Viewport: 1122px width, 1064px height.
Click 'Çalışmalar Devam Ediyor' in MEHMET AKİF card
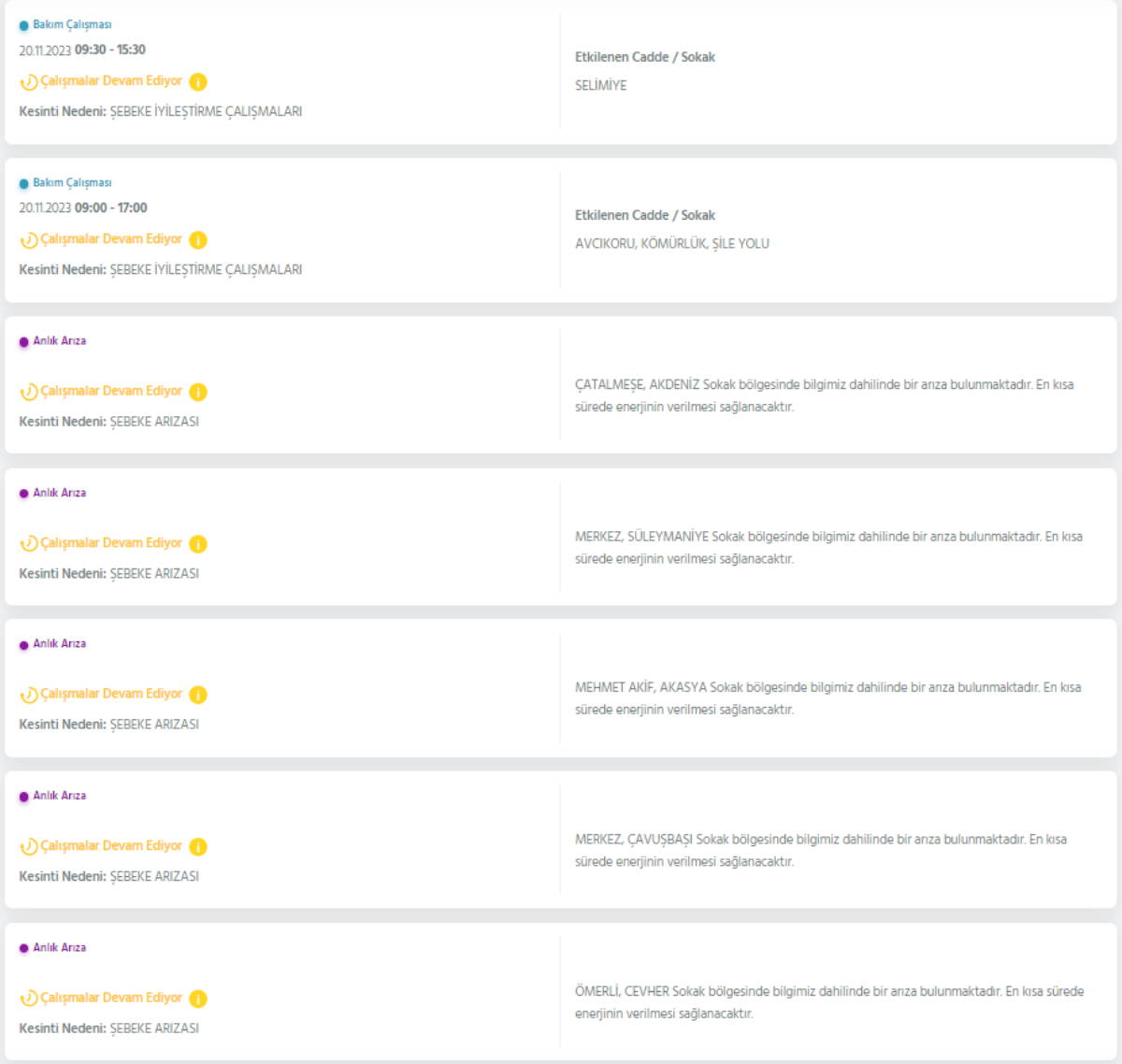coord(111,694)
